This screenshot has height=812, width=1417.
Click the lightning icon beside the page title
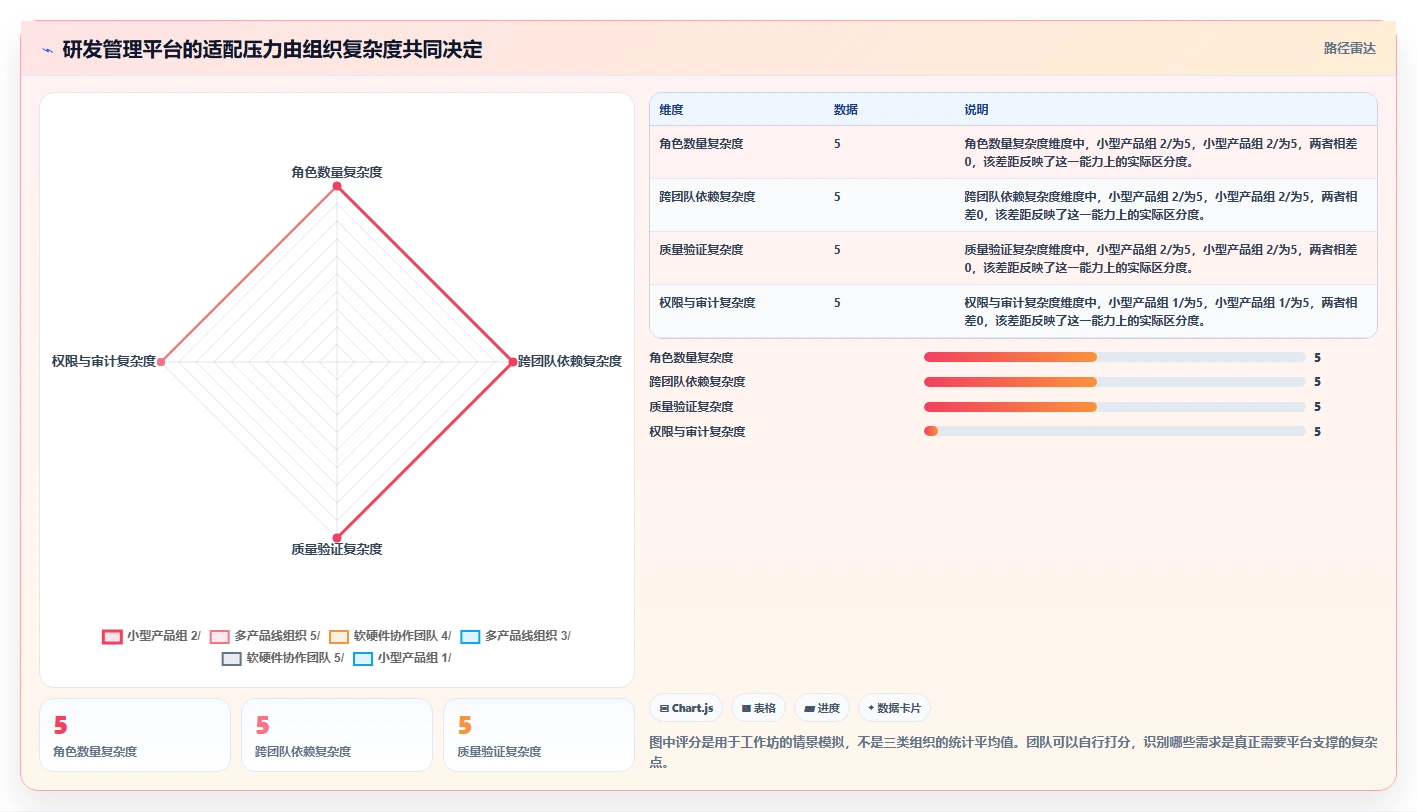(x=48, y=50)
